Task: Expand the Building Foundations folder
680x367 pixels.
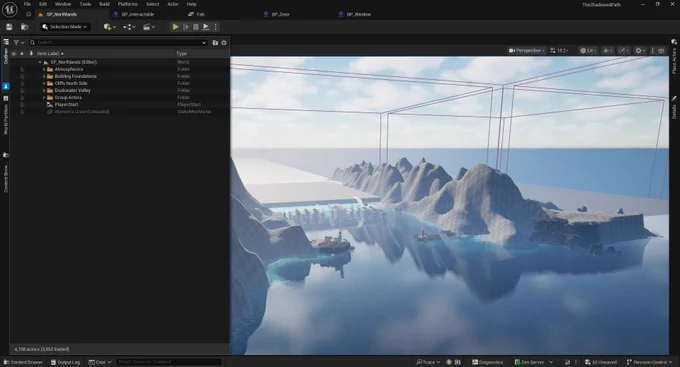Action: tap(44, 76)
